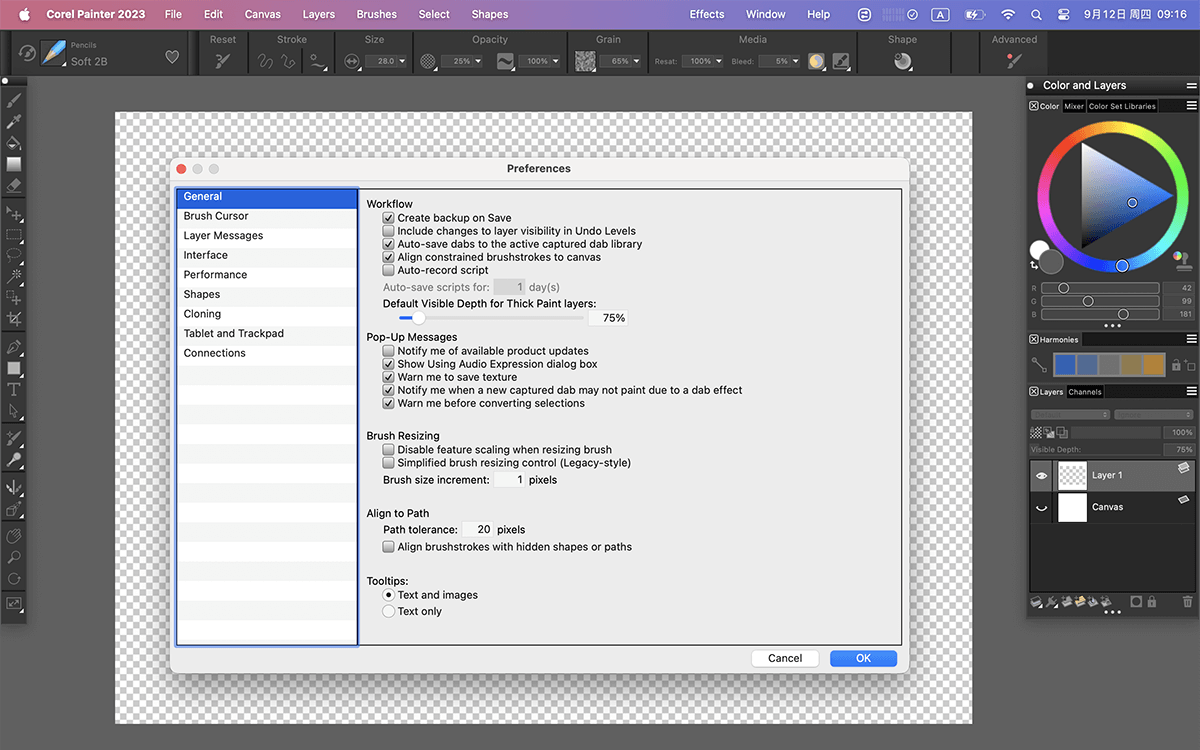The width and height of the screenshot is (1200, 750).
Task: Select Tablet and Trackpad preferences category
Action: [x=267, y=333]
